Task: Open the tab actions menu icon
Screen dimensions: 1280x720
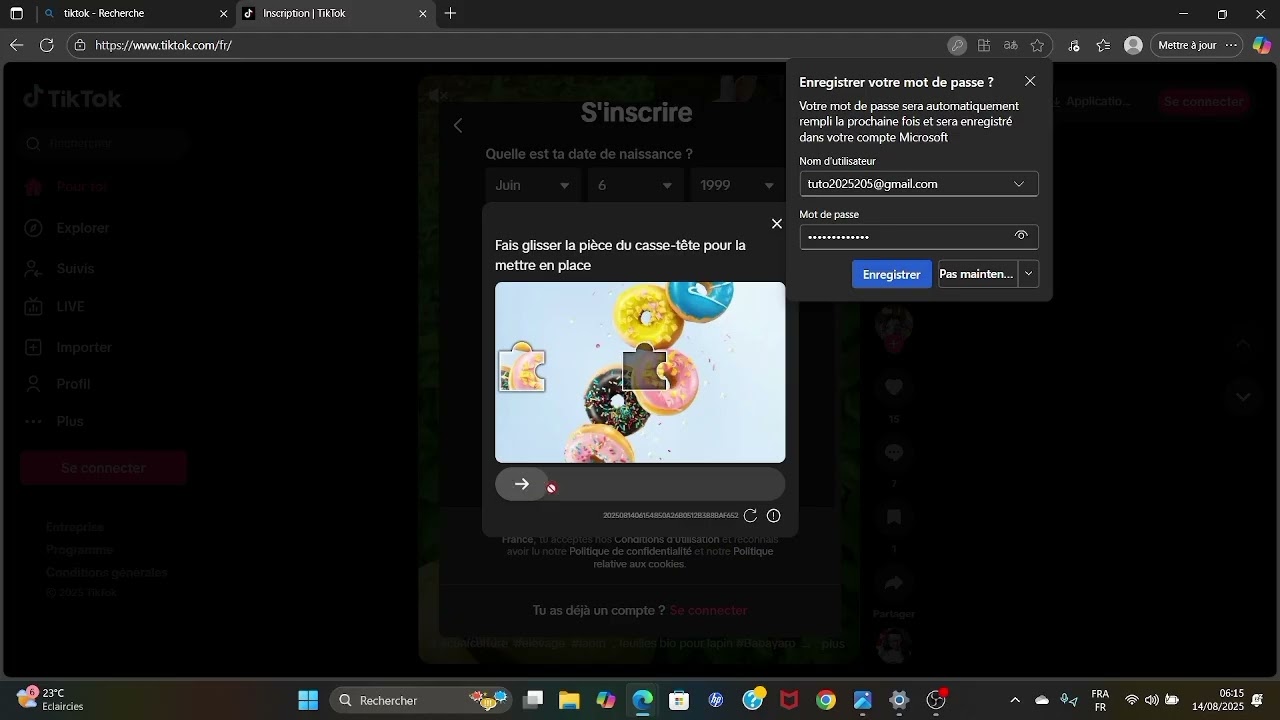Action: coord(16,14)
